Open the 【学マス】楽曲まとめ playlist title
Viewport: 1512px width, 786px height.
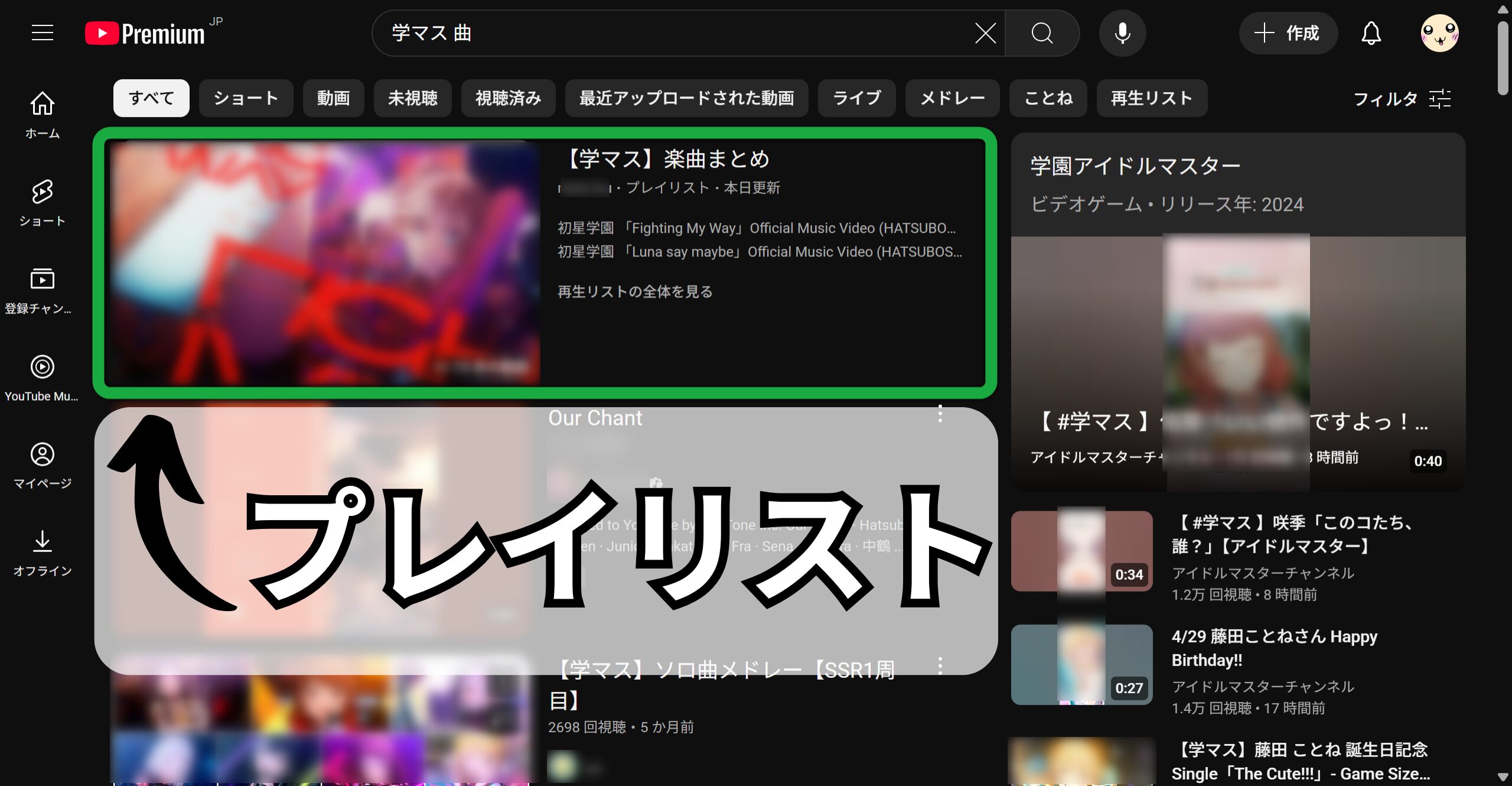(x=664, y=159)
